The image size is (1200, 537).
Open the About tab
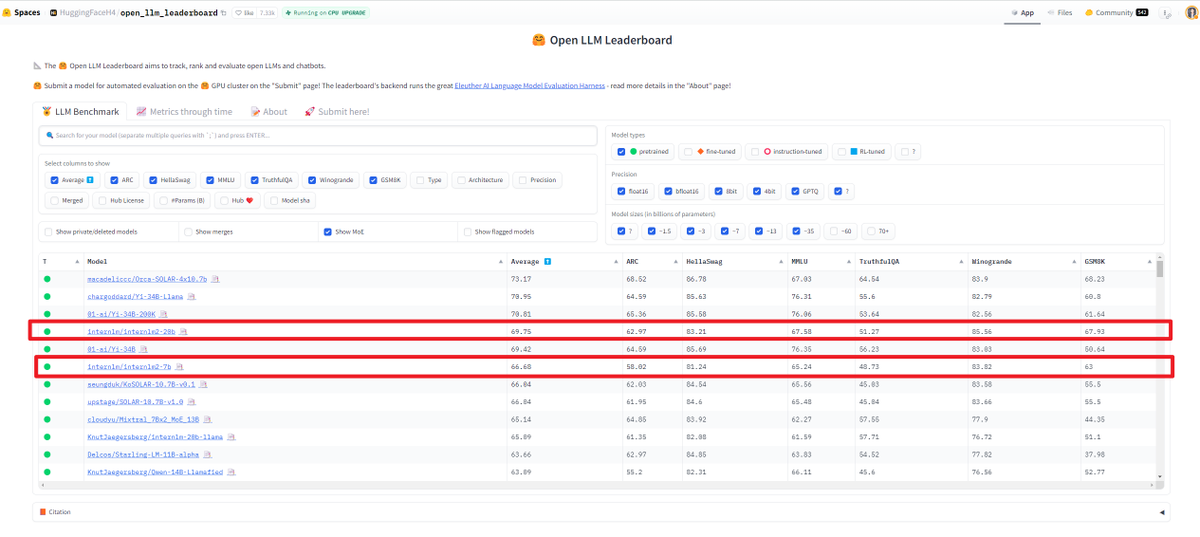[x=269, y=112]
